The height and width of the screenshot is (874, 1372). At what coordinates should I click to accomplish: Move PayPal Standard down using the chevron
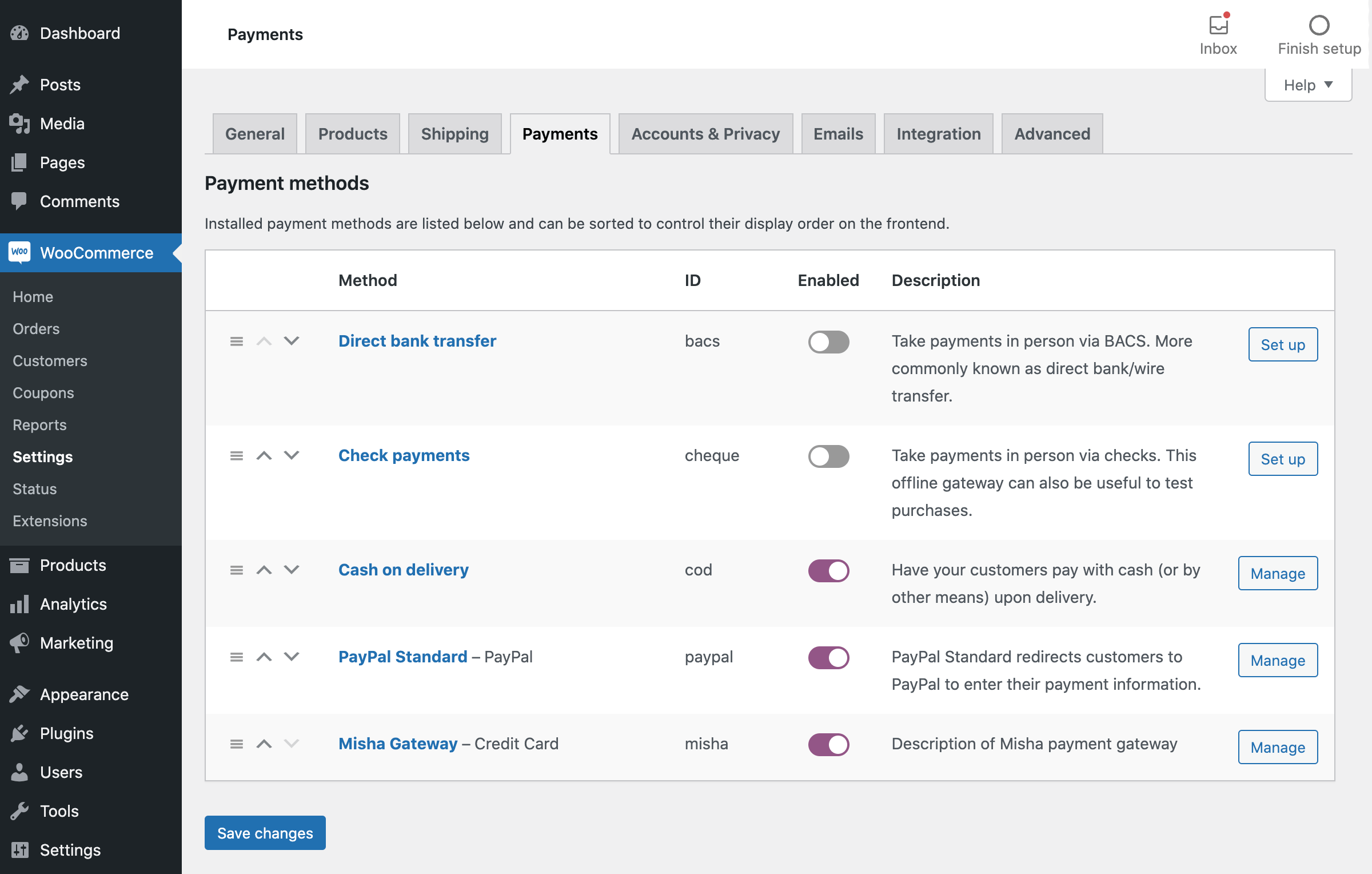292,657
